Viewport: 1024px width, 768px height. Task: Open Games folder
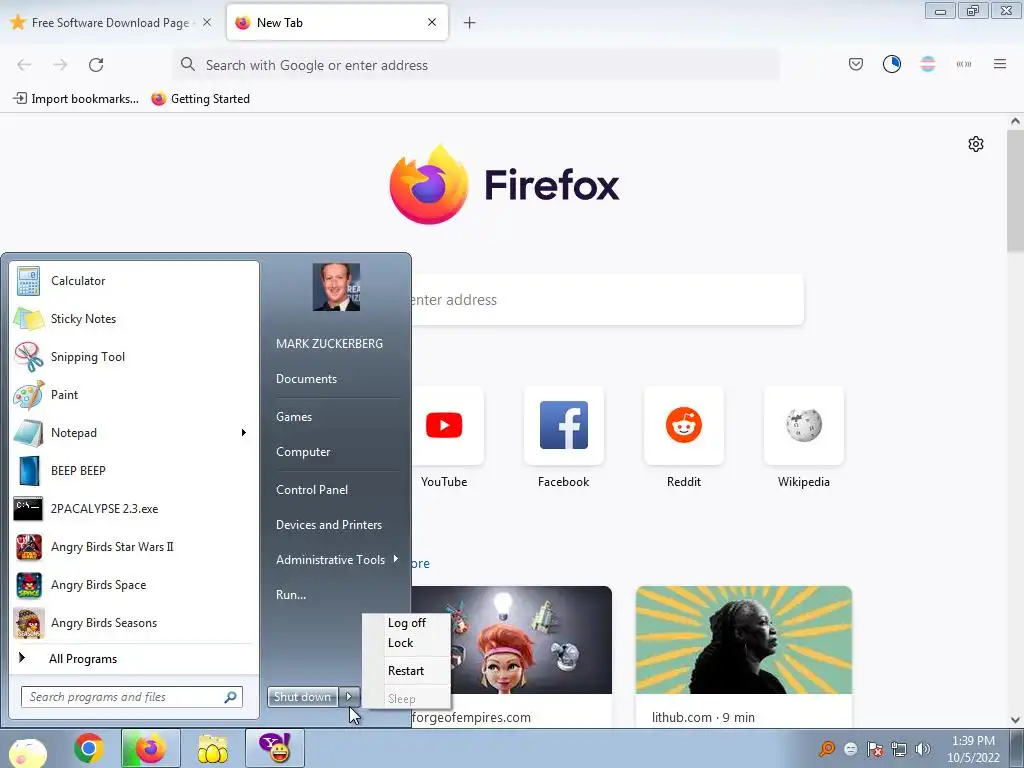click(x=294, y=417)
